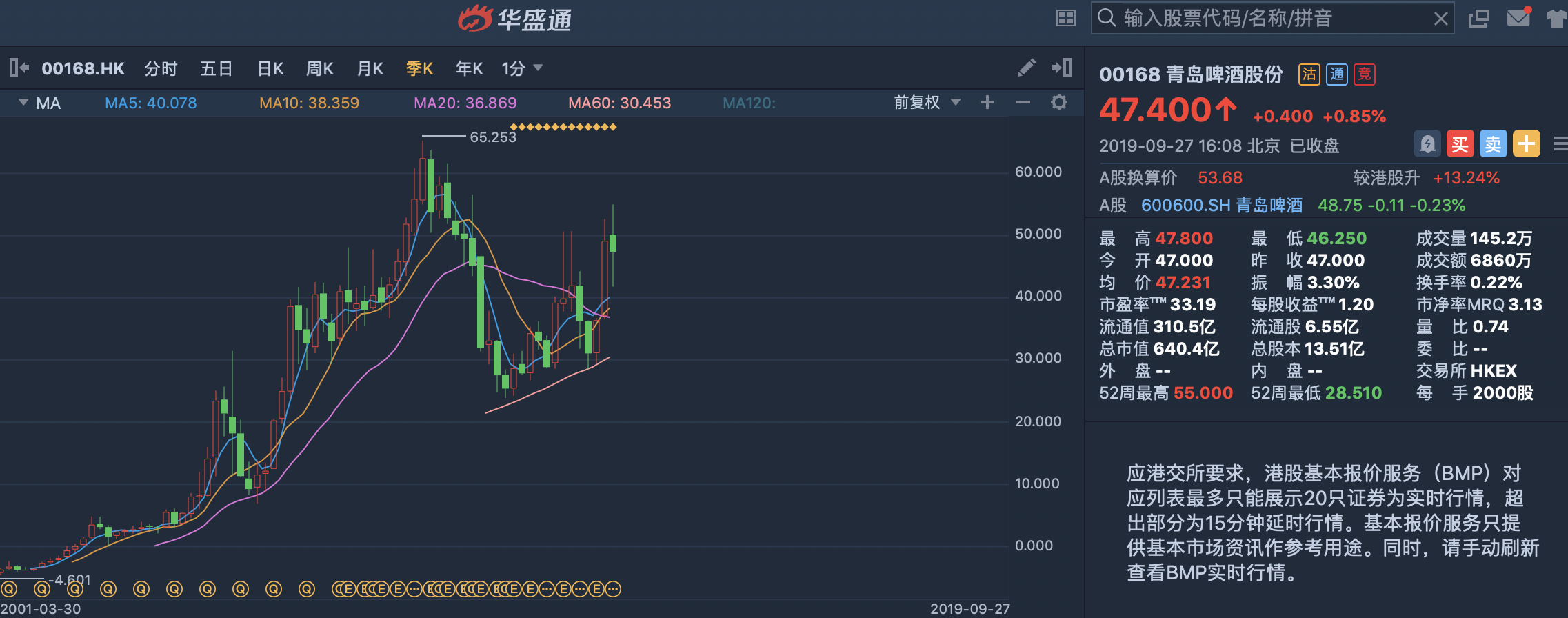Toggle the MA5 line label
The width and height of the screenshot is (1568, 618).
click(151, 103)
